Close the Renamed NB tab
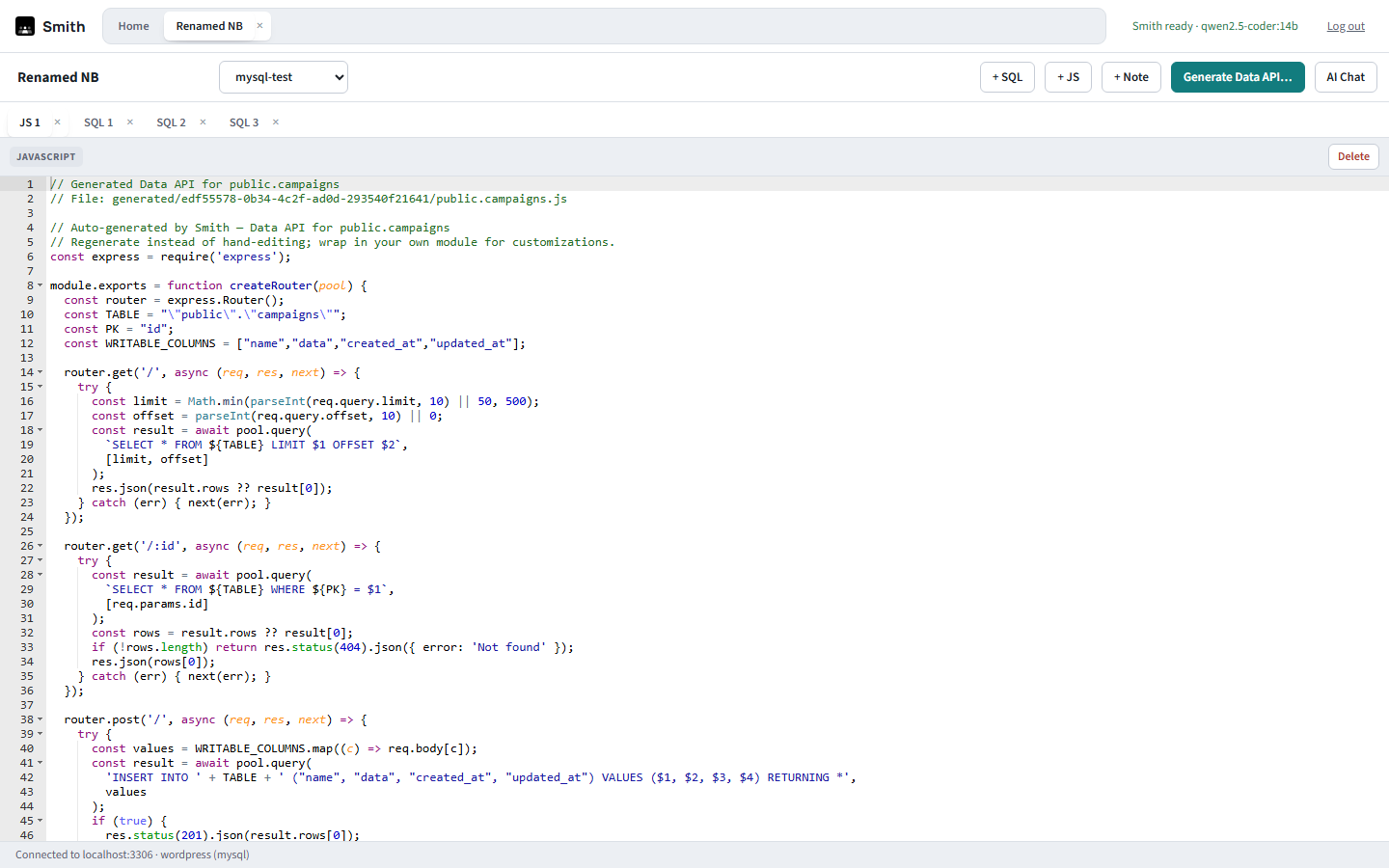The width and height of the screenshot is (1389, 868). pyautogui.click(x=259, y=26)
